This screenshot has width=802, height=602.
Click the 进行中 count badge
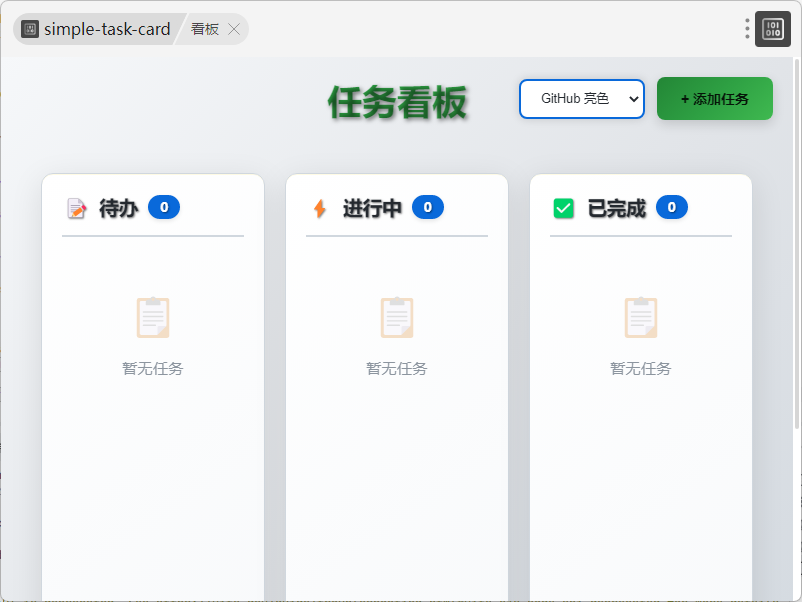[428, 207]
